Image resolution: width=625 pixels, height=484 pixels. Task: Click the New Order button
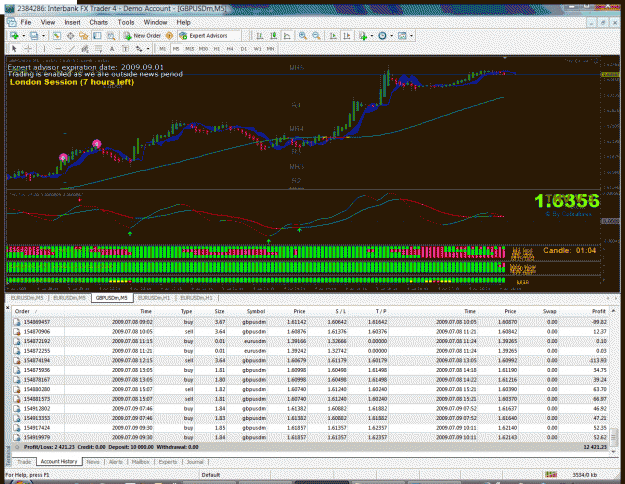tap(143, 36)
